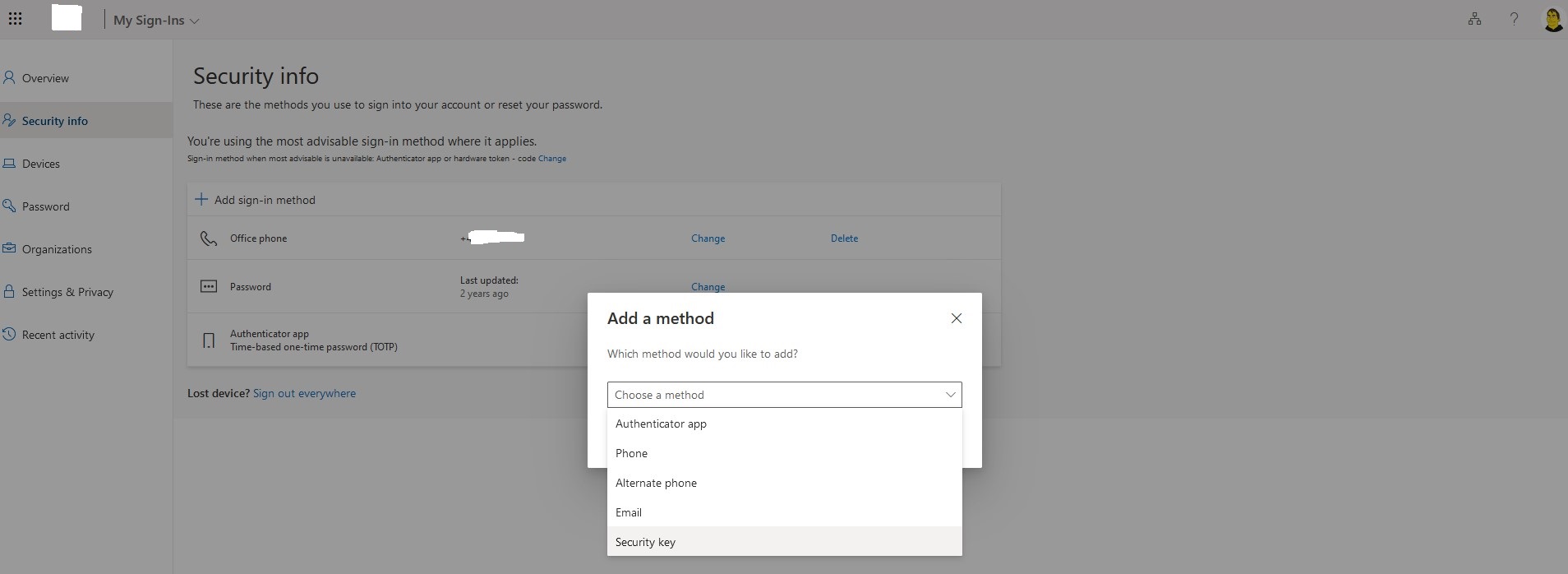Close the Add a method dialog
1568x574 pixels.
[x=956, y=318]
